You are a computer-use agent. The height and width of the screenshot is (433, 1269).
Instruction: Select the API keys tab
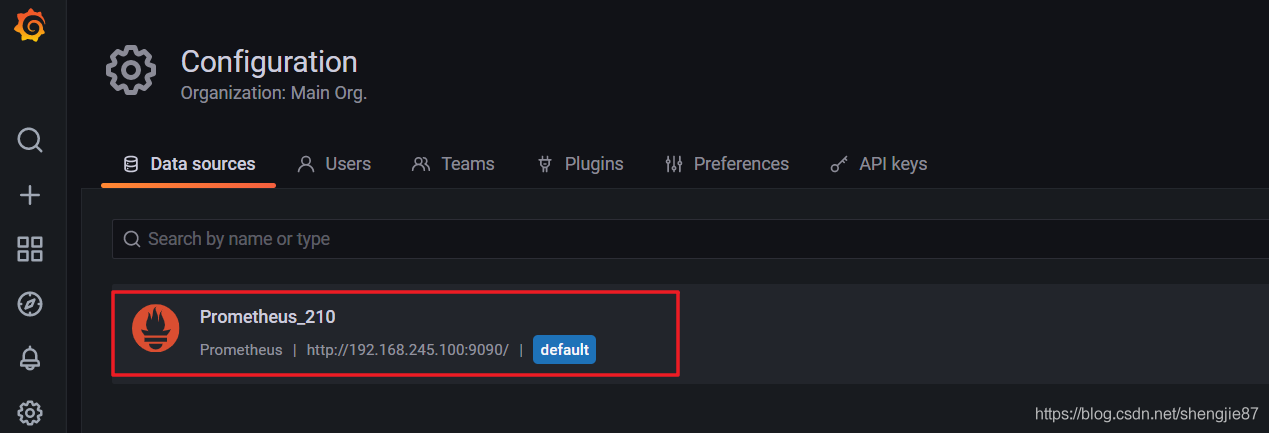(879, 164)
